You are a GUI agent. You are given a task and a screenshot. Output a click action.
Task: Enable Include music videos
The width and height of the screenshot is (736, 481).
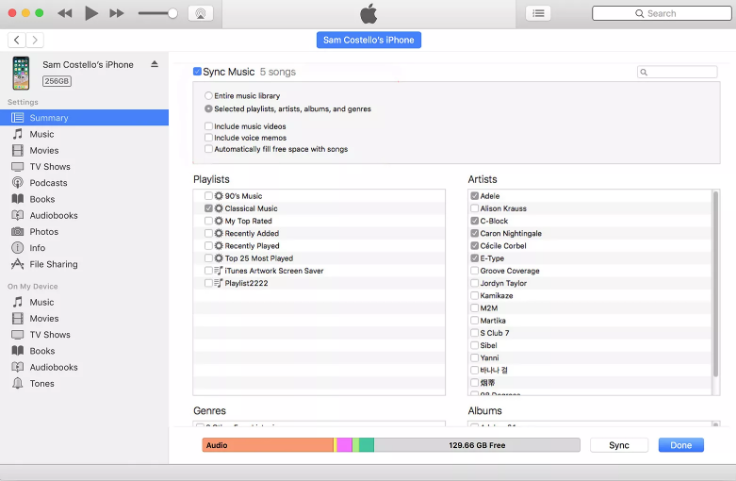pyautogui.click(x=208, y=126)
